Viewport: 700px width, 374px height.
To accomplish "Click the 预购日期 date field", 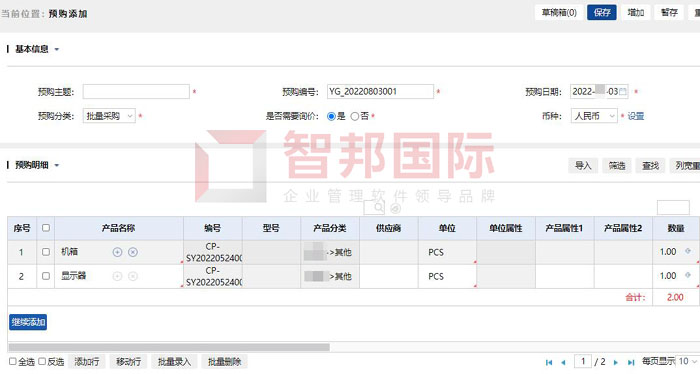I will 599,91.
